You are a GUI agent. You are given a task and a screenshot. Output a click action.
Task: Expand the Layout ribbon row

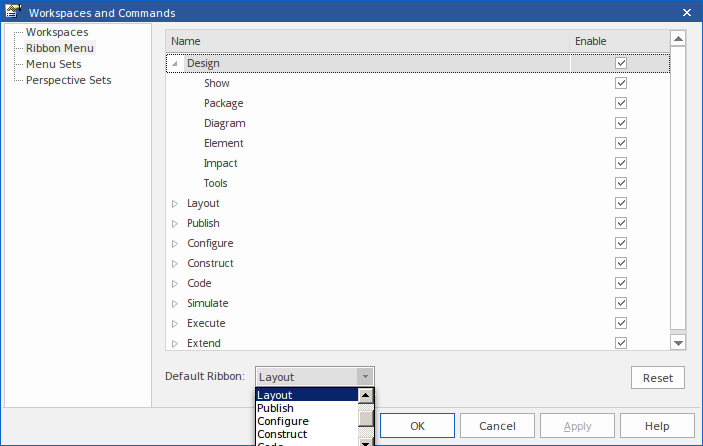tap(175, 204)
